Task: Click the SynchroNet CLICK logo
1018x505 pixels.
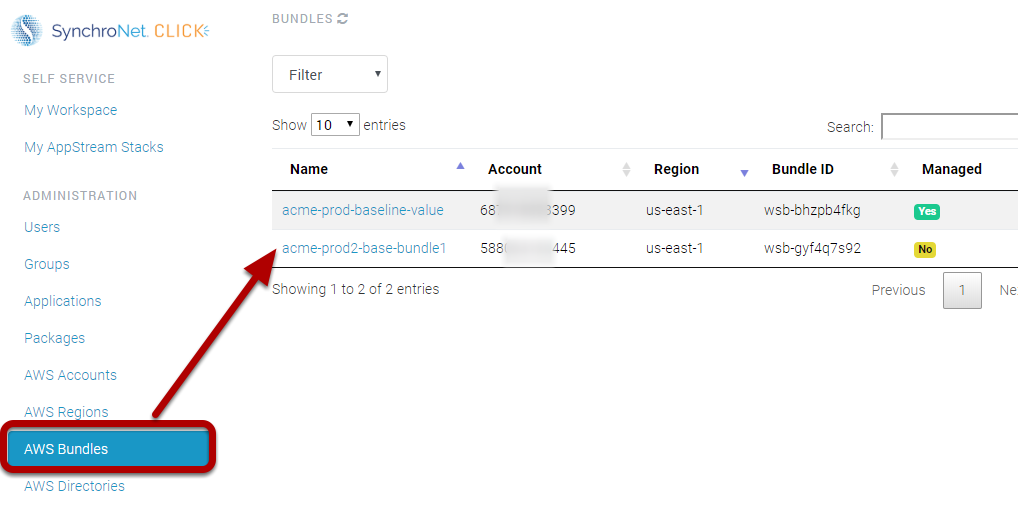Action: 110,31
